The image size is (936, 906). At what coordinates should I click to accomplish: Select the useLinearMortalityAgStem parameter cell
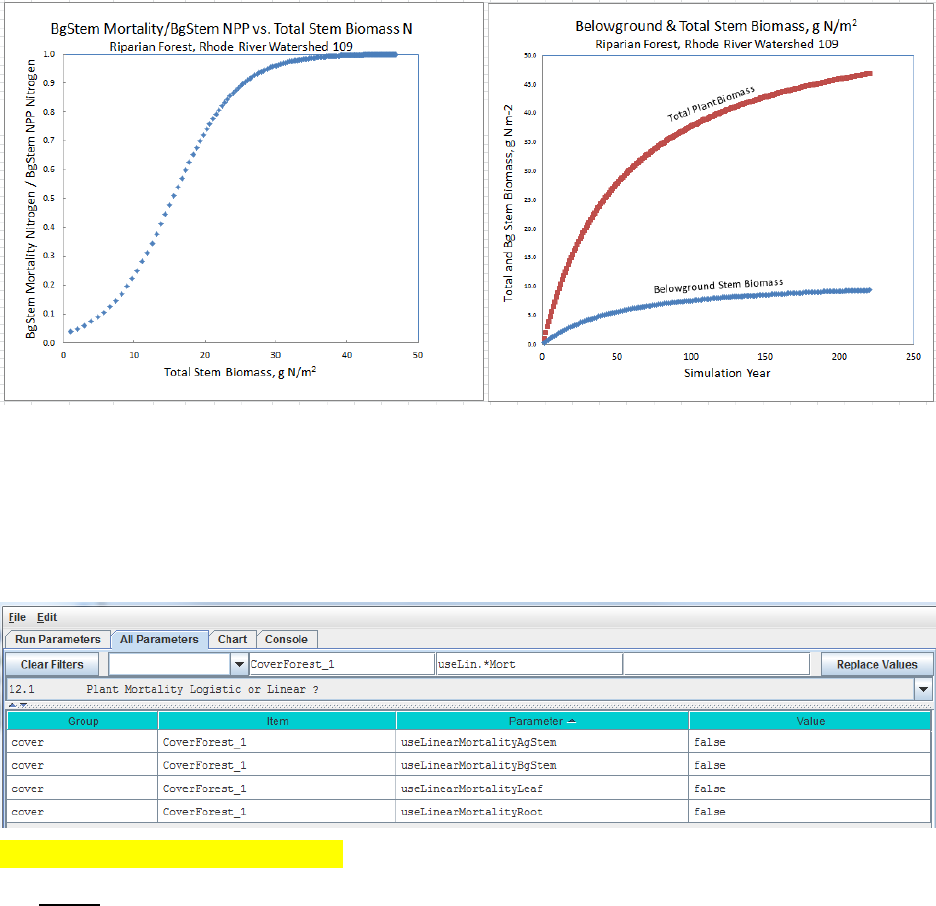coord(542,742)
